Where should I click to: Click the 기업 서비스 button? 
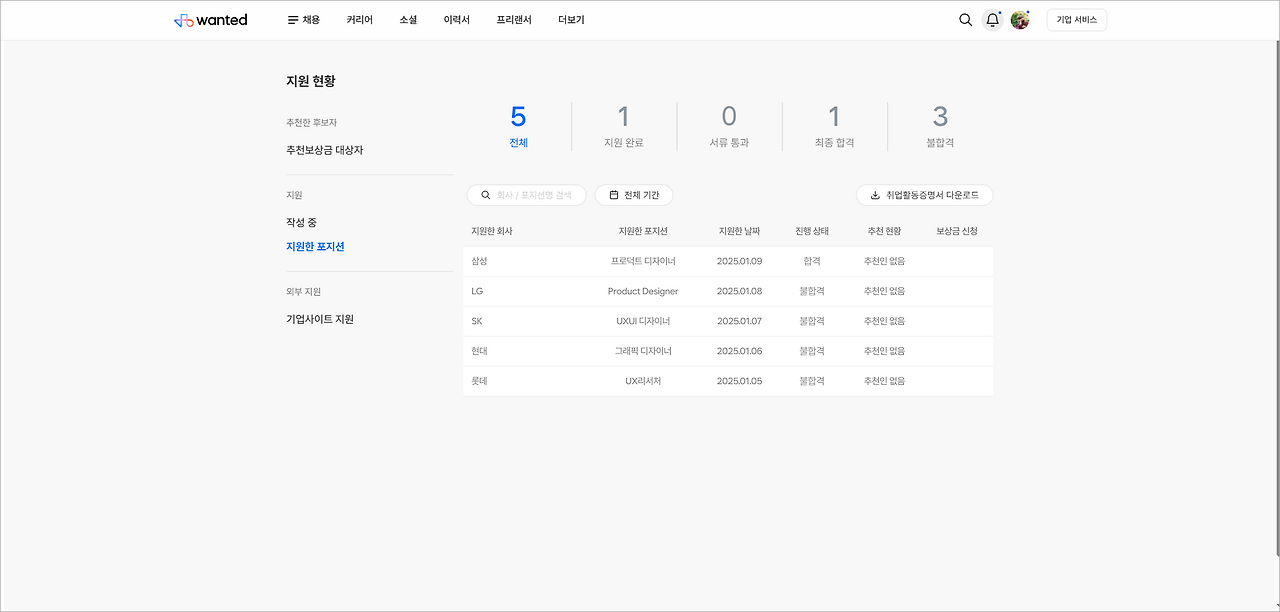coord(1077,20)
